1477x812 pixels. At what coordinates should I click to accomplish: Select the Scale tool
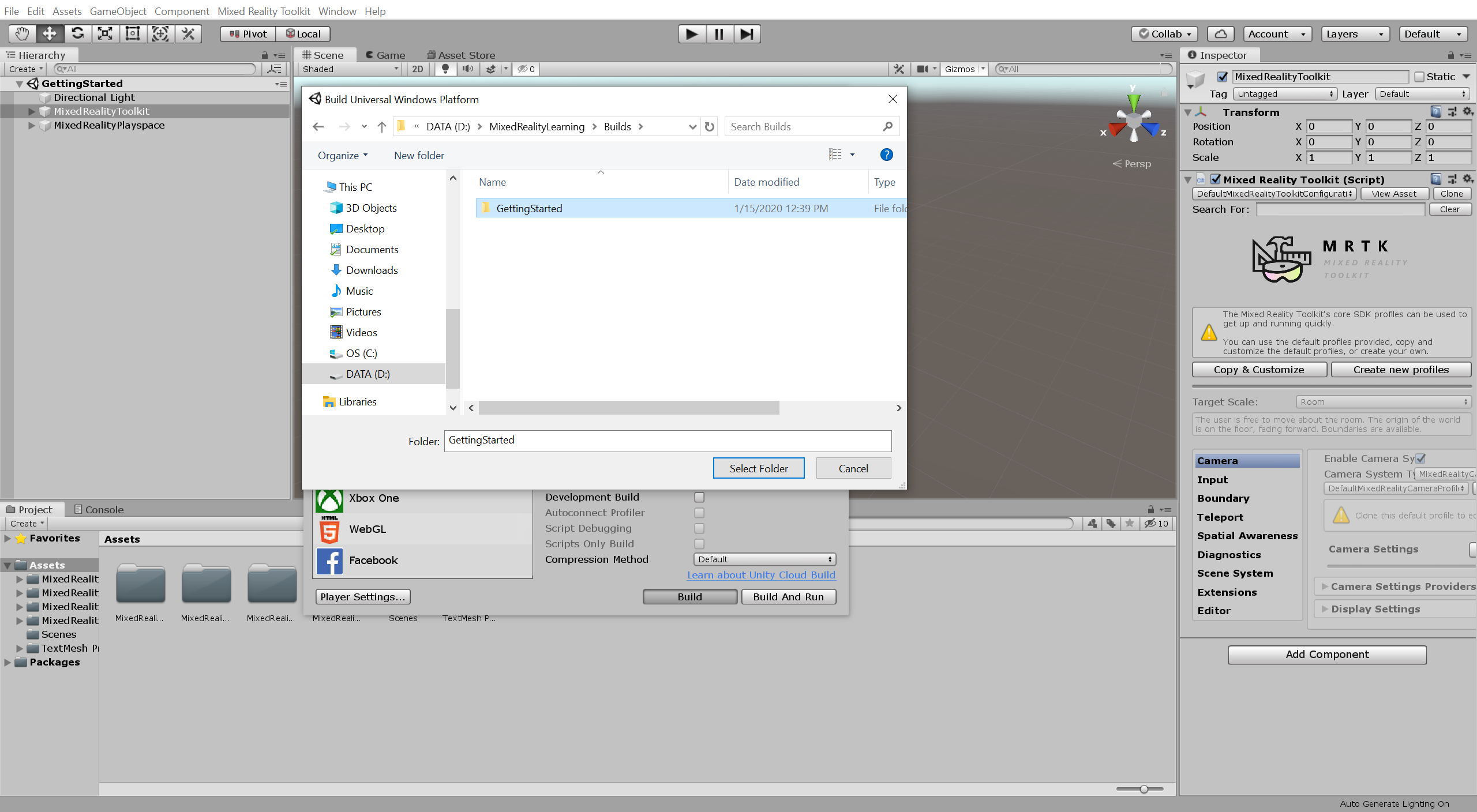(105, 34)
